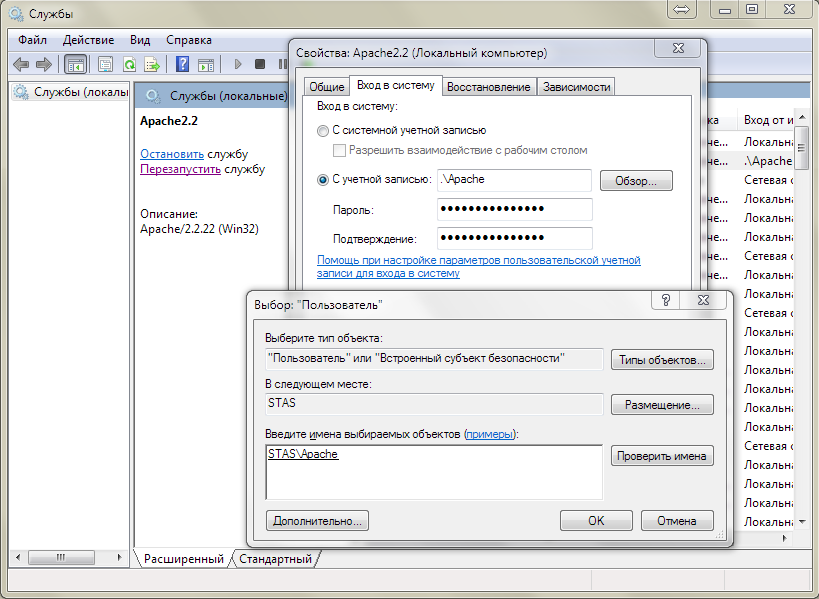Click the Back arrow in Services toolbar
This screenshot has width=819, height=599.
click(x=21, y=65)
